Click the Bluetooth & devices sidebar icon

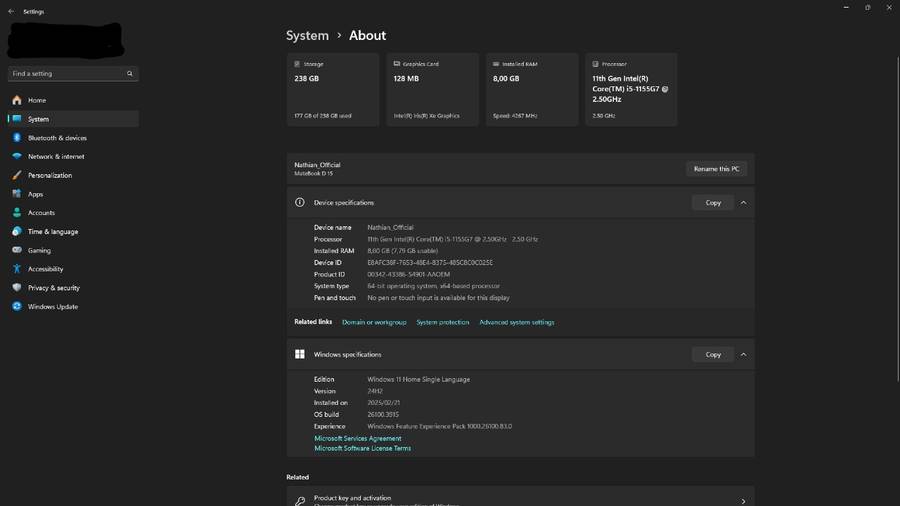[17, 138]
